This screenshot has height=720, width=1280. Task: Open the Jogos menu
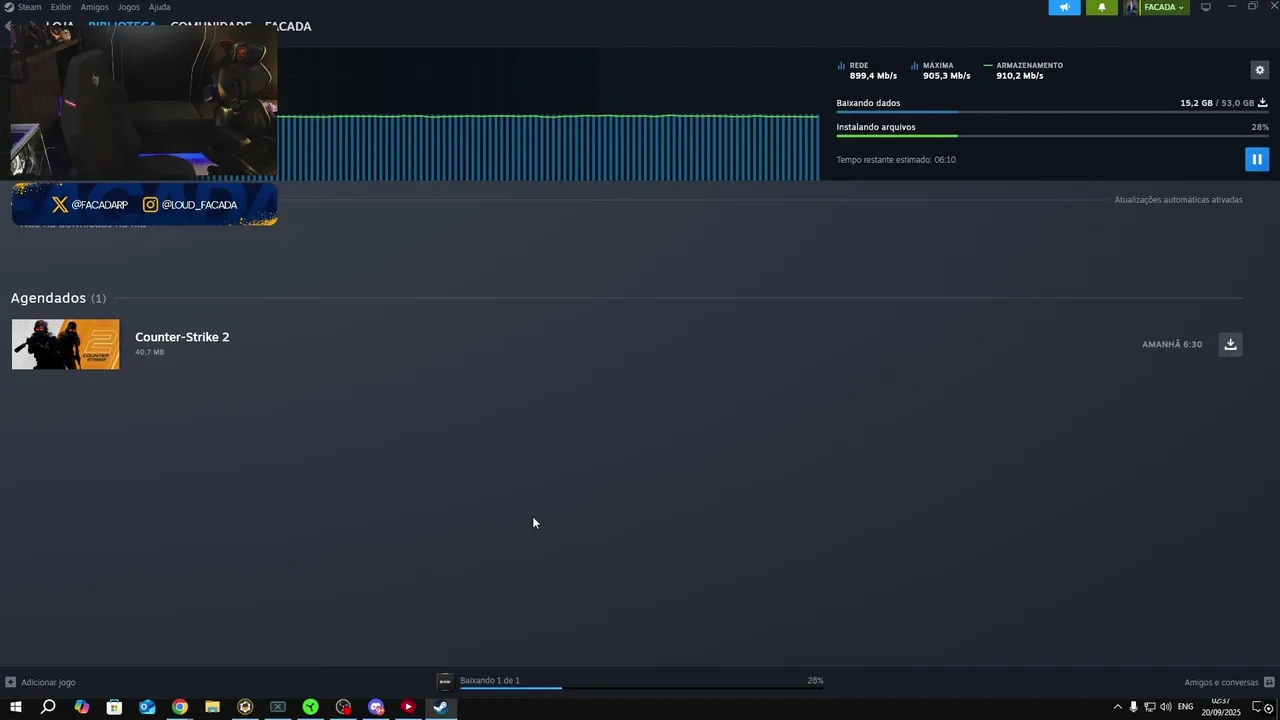coord(129,7)
